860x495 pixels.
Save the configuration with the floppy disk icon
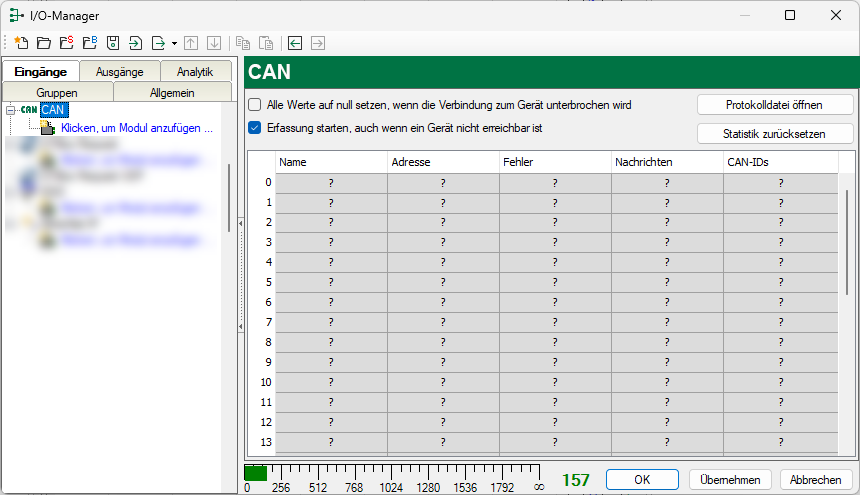(x=113, y=43)
